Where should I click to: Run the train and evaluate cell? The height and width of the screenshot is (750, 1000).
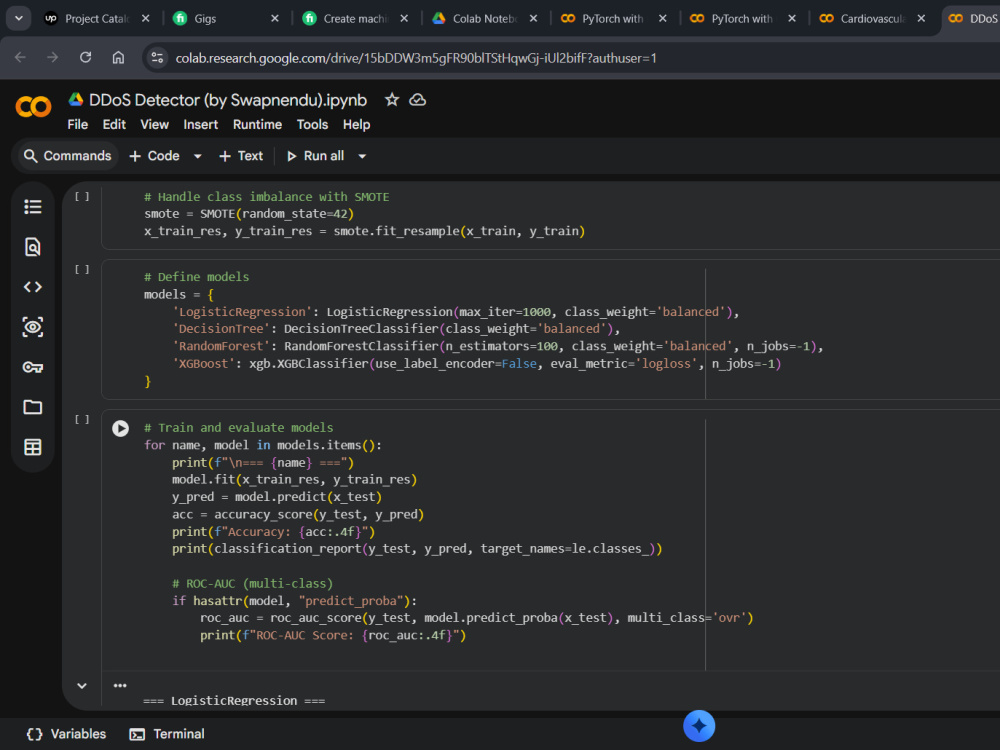pos(121,428)
